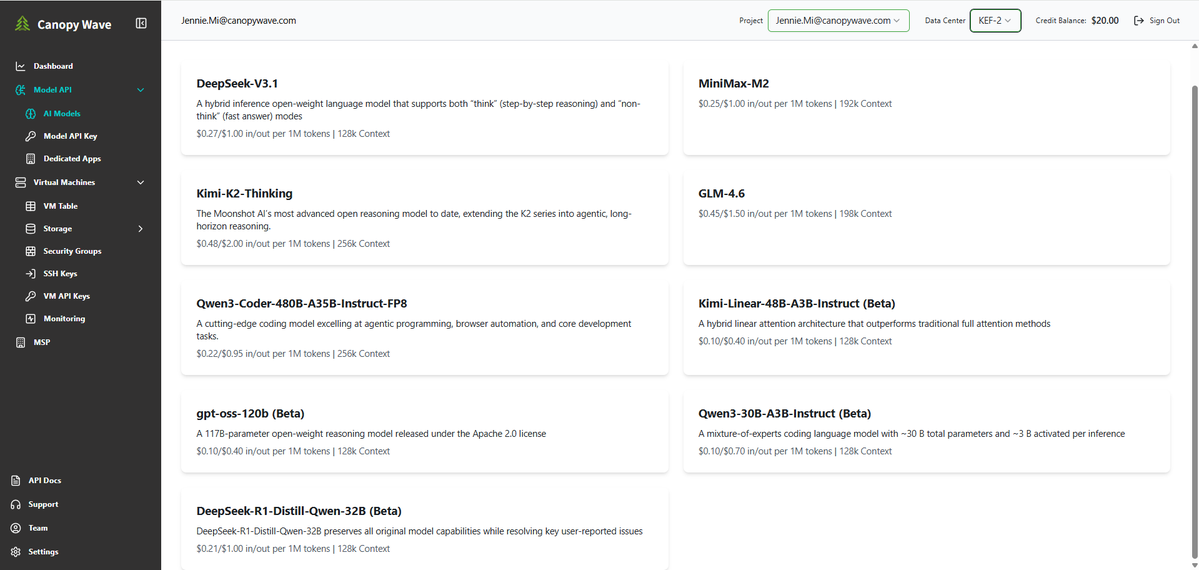Click the VM Table grid icon
The image size is (1199, 570).
pyautogui.click(x=30, y=206)
